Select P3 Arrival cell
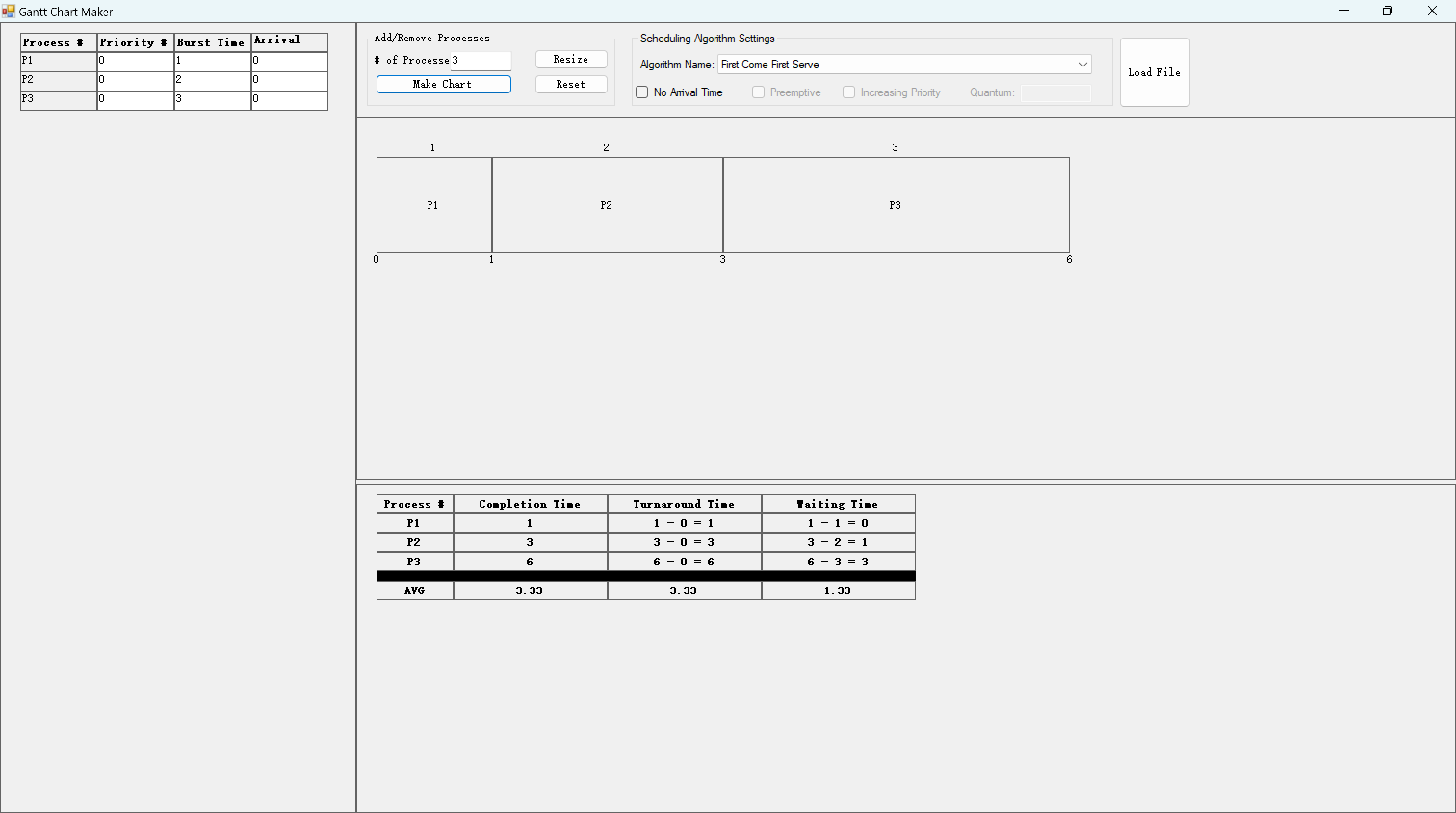 (289, 100)
